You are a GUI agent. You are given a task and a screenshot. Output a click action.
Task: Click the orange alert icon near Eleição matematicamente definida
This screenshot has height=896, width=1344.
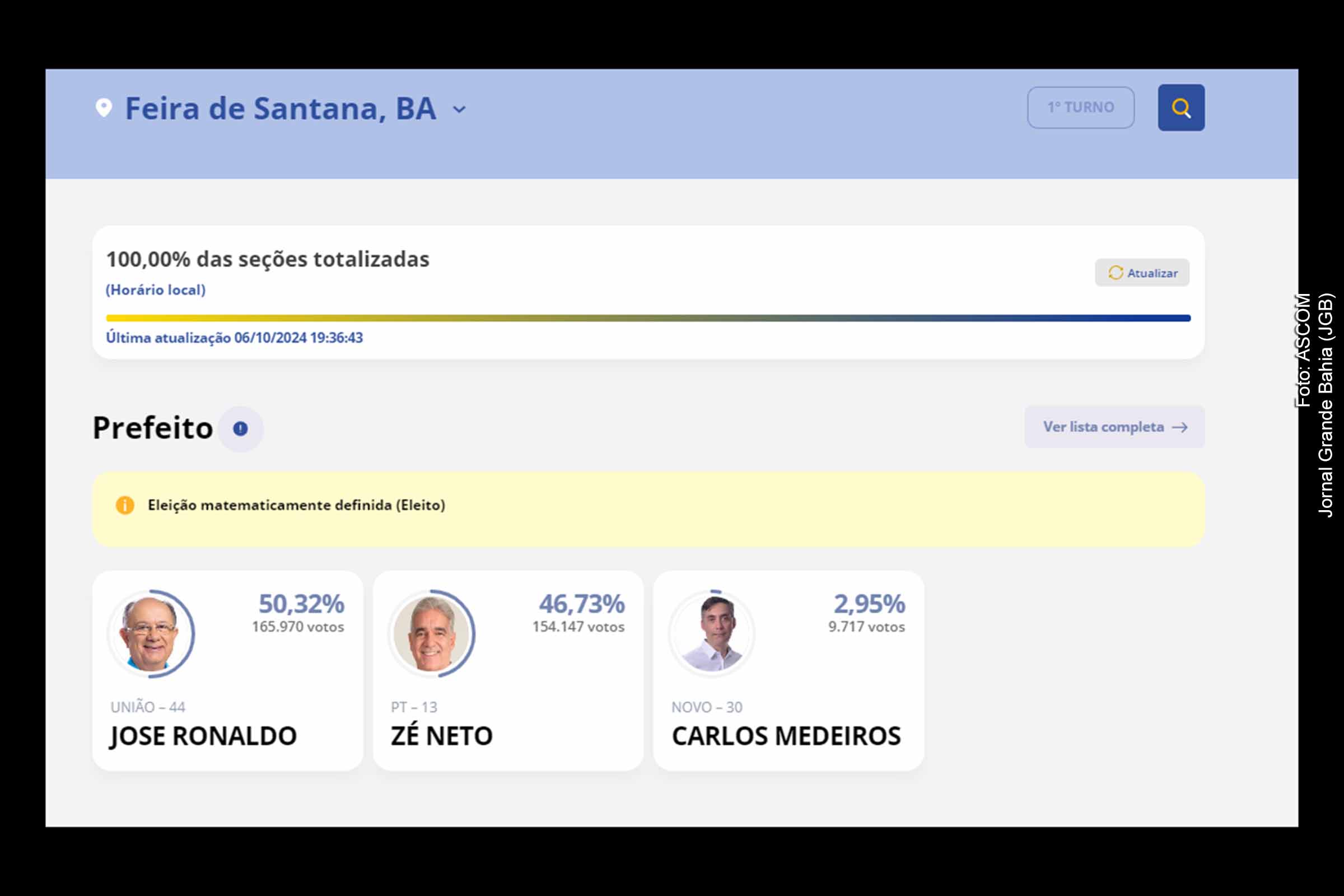pos(124,505)
